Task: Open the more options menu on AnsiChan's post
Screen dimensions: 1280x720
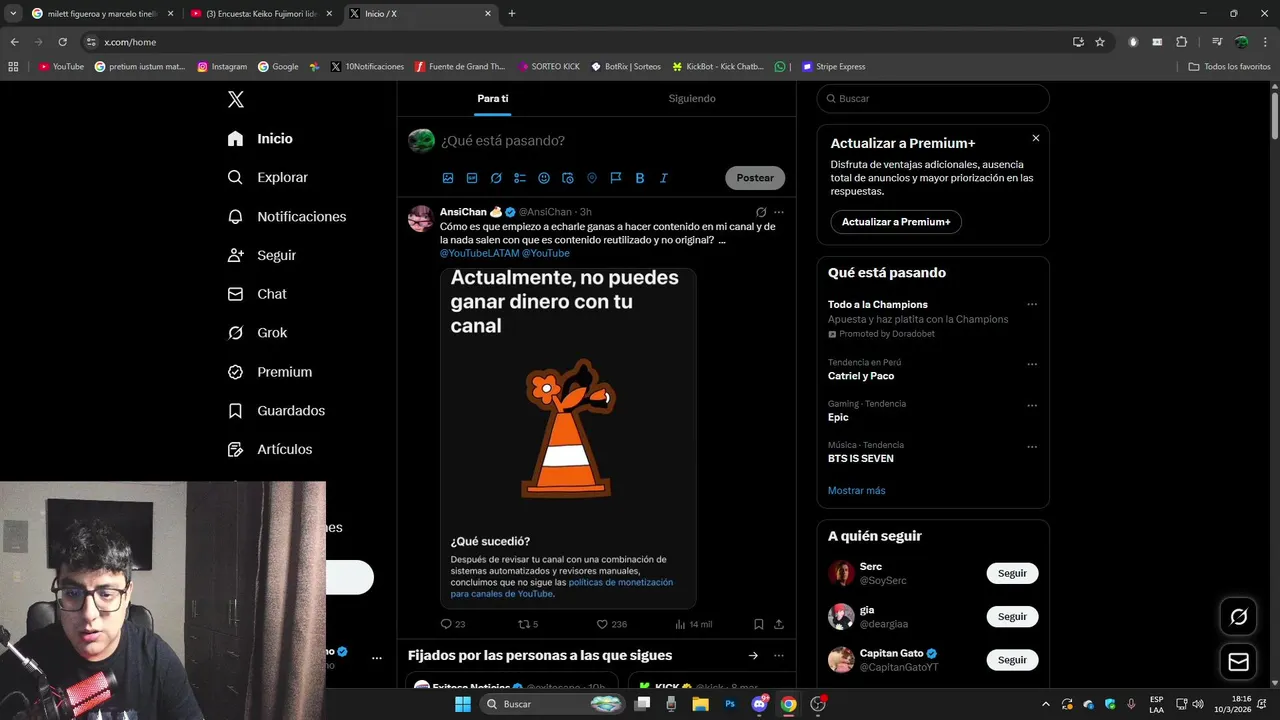Action: pos(779,212)
